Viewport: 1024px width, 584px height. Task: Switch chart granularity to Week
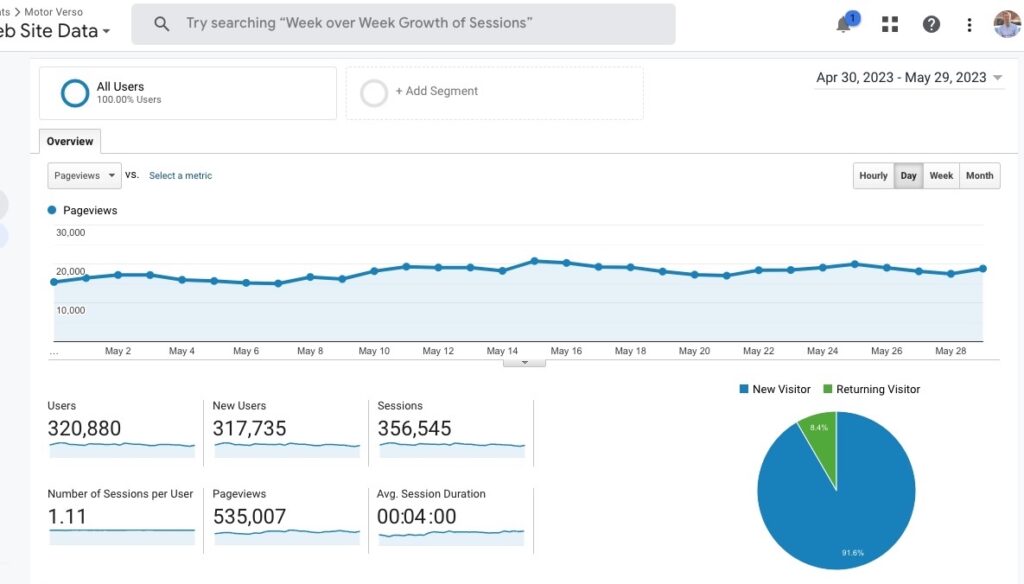[x=941, y=176]
